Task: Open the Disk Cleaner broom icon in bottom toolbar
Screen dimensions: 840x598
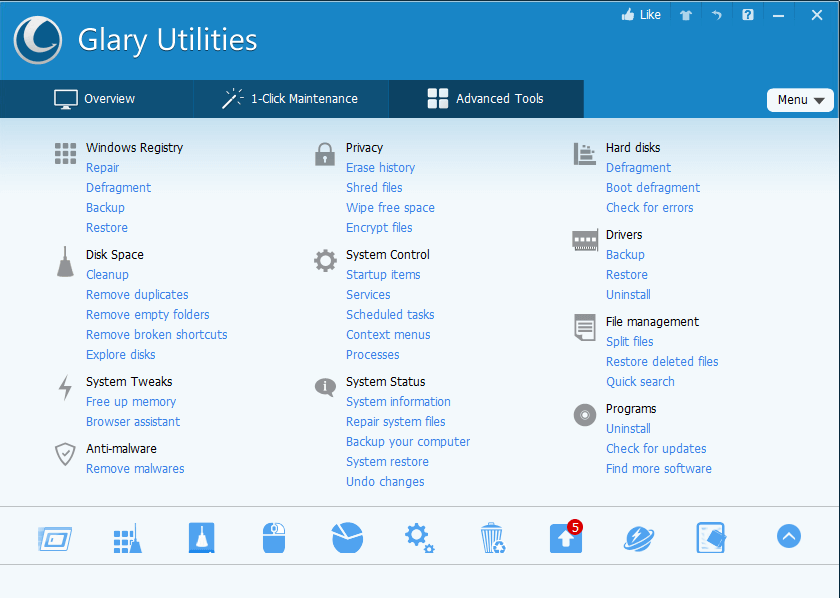Action: (x=201, y=538)
